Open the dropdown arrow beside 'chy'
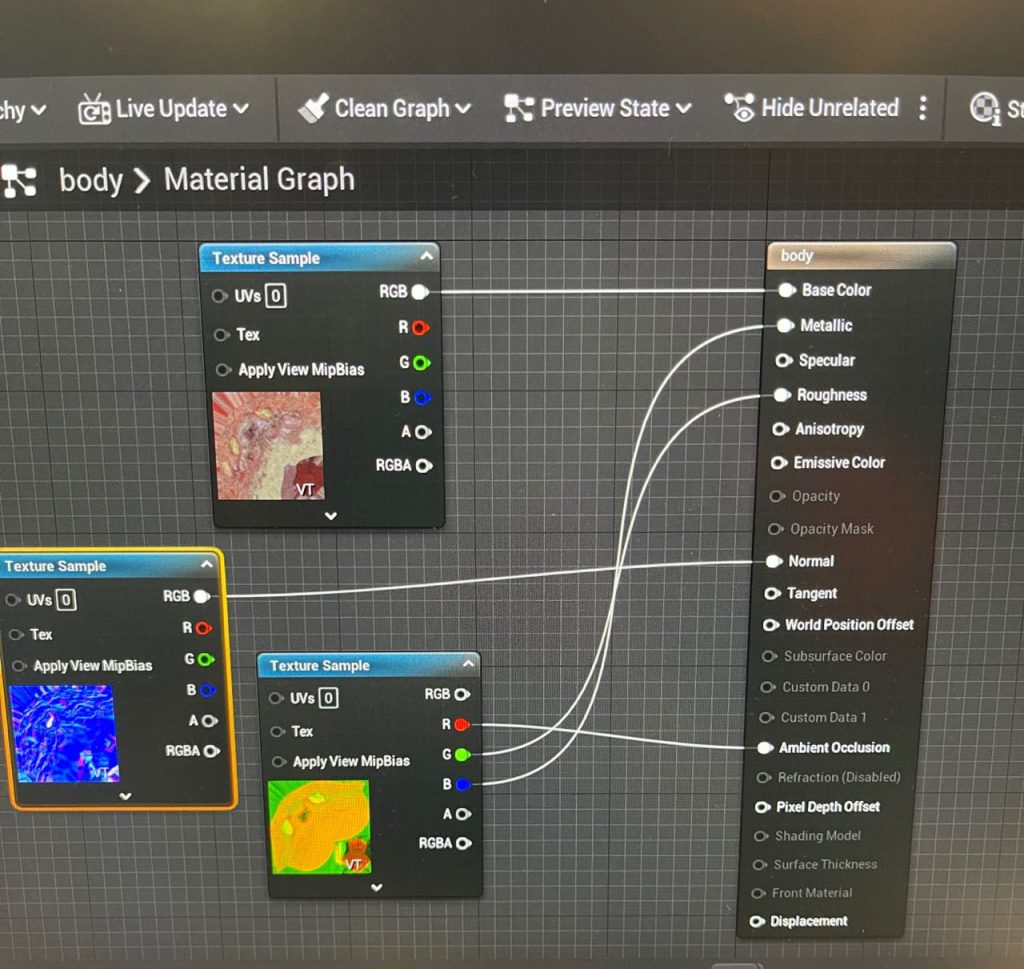This screenshot has height=969, width=1024. pyautogui.click(x=39, y=110)
